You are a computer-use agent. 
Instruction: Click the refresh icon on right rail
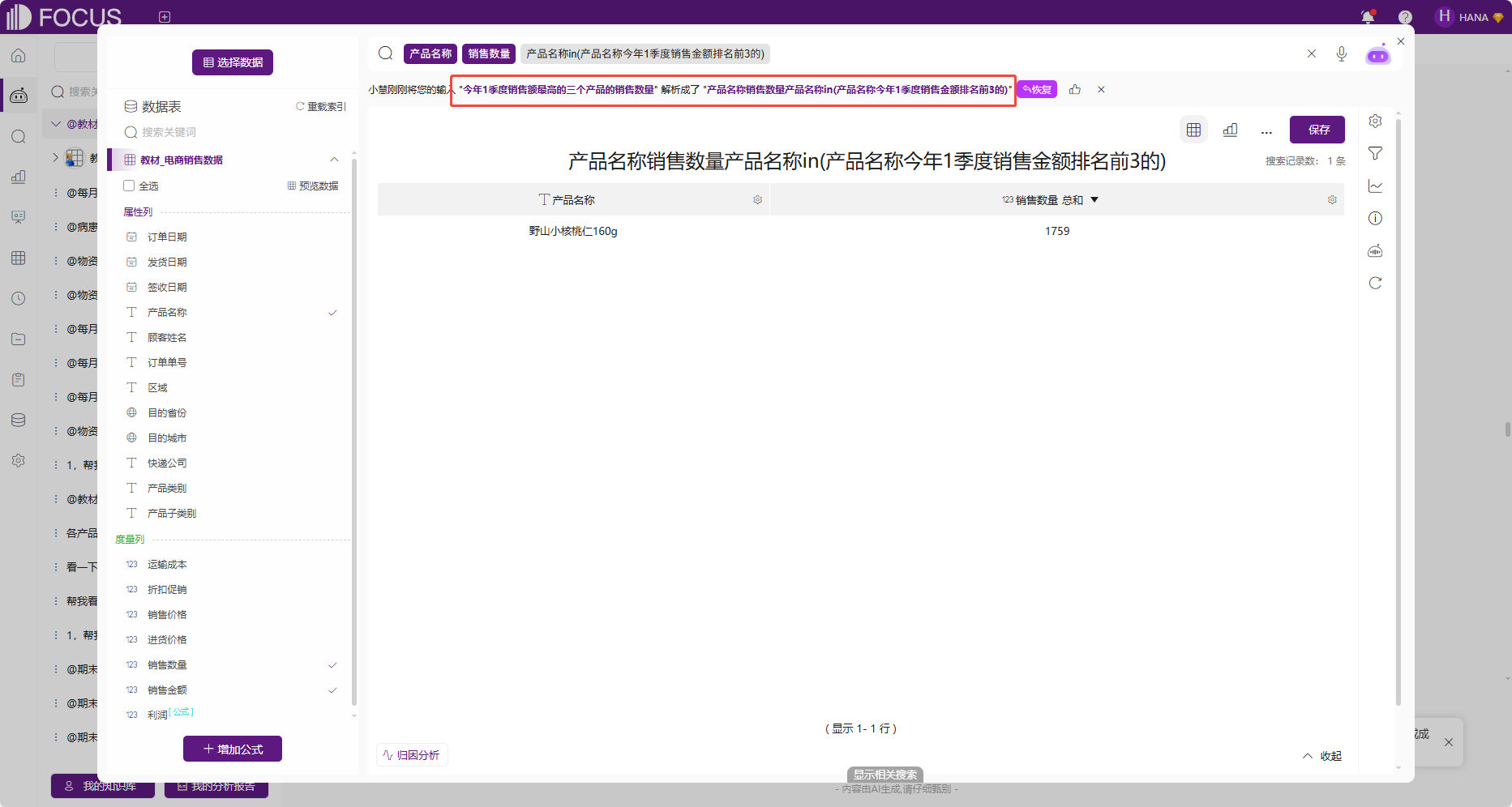[1375, 283]
